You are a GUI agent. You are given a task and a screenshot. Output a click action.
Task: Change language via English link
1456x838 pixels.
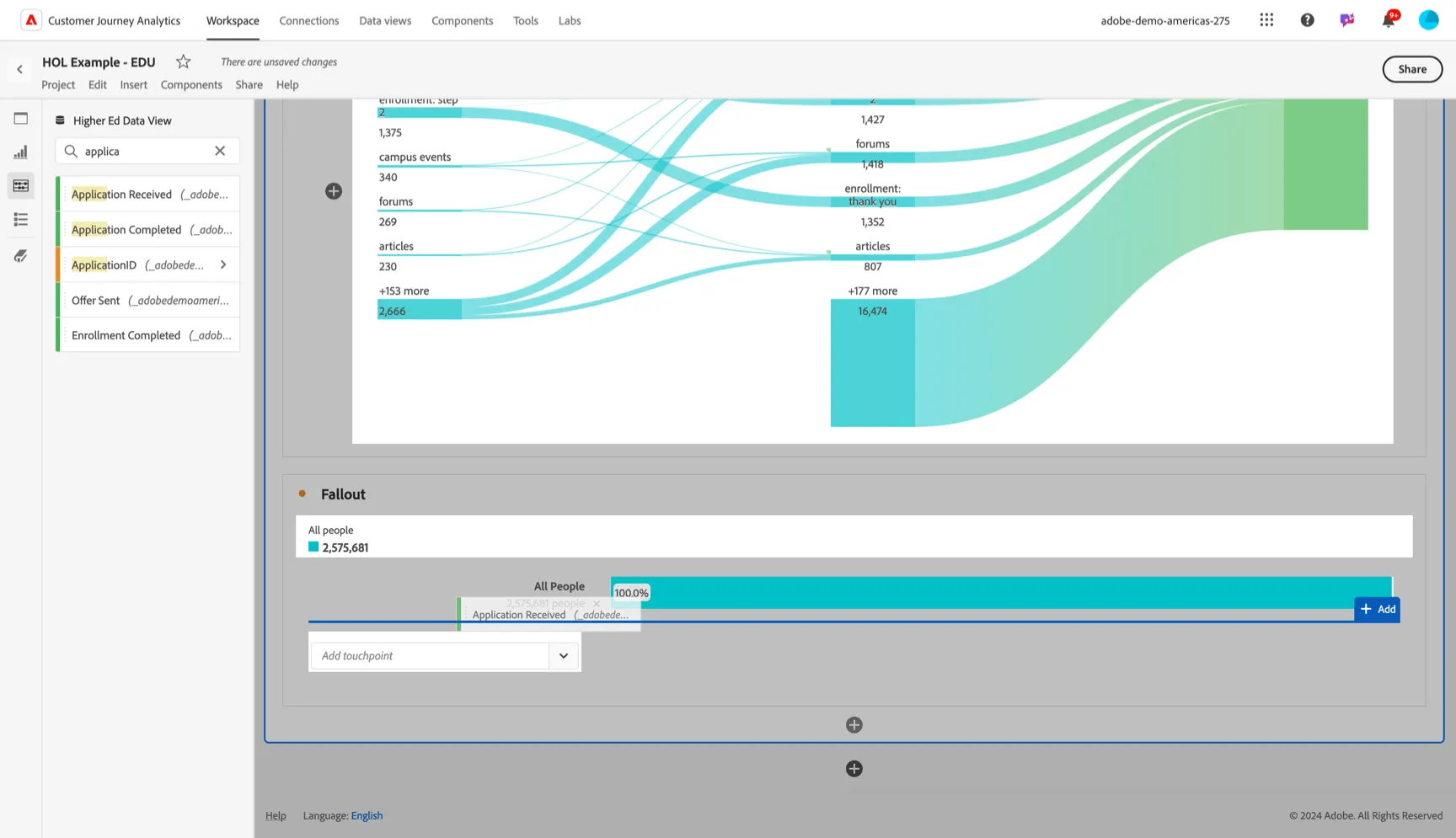pos(367,815)
